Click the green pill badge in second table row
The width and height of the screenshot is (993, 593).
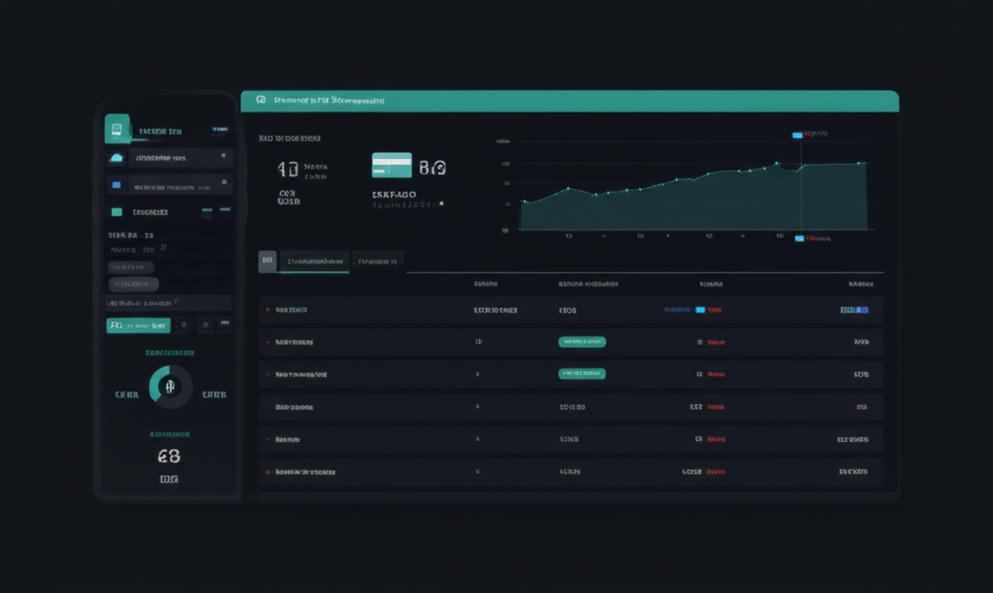point(582,342)
